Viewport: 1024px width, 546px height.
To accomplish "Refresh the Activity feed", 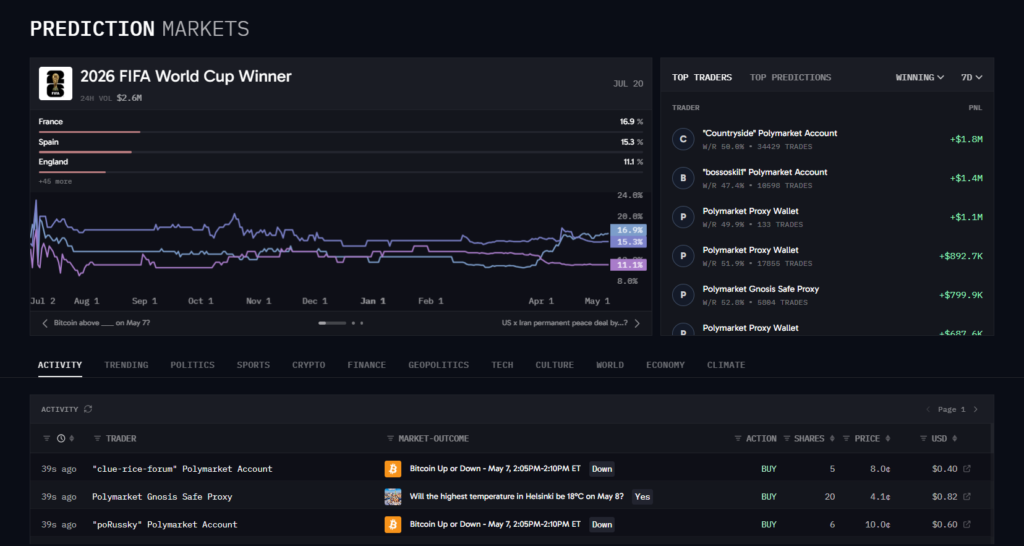I will 88,409.
